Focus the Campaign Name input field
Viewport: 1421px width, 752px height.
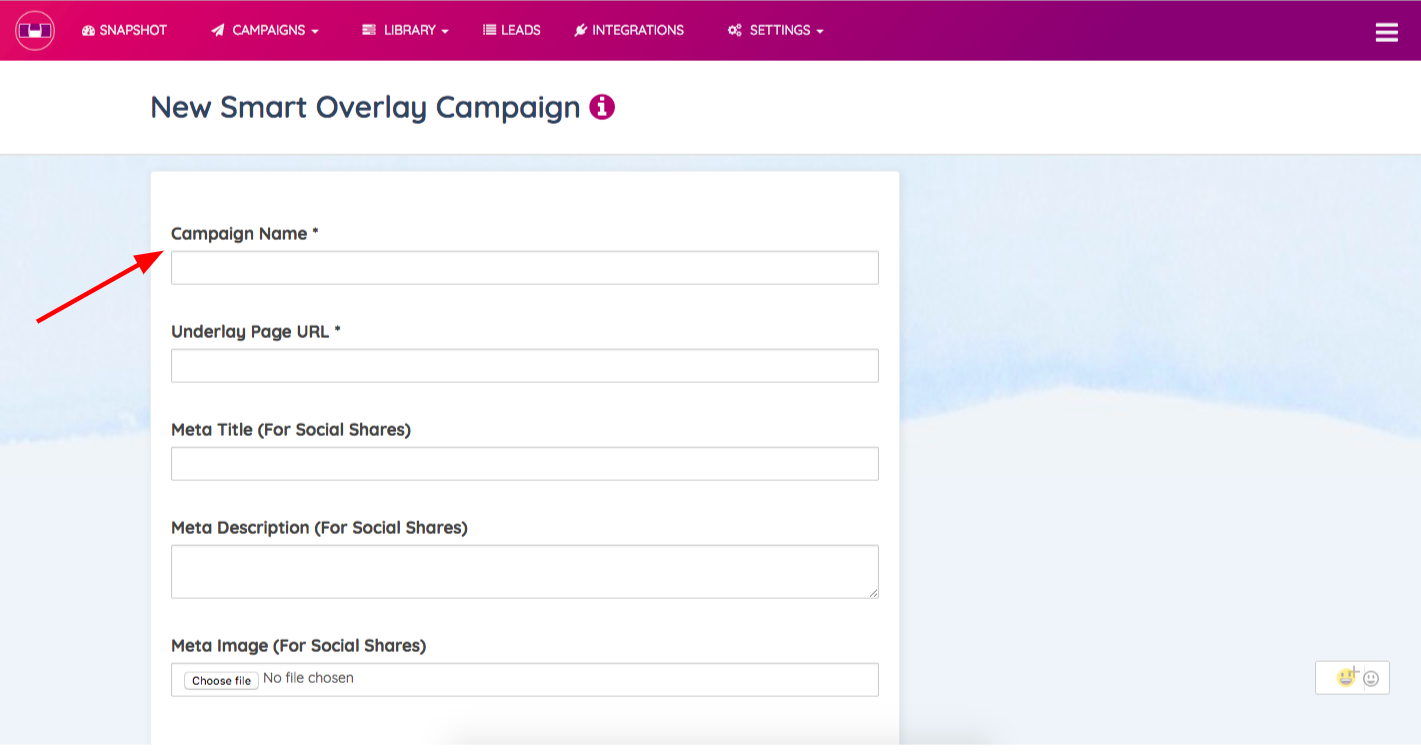click(x=525, y=268)
